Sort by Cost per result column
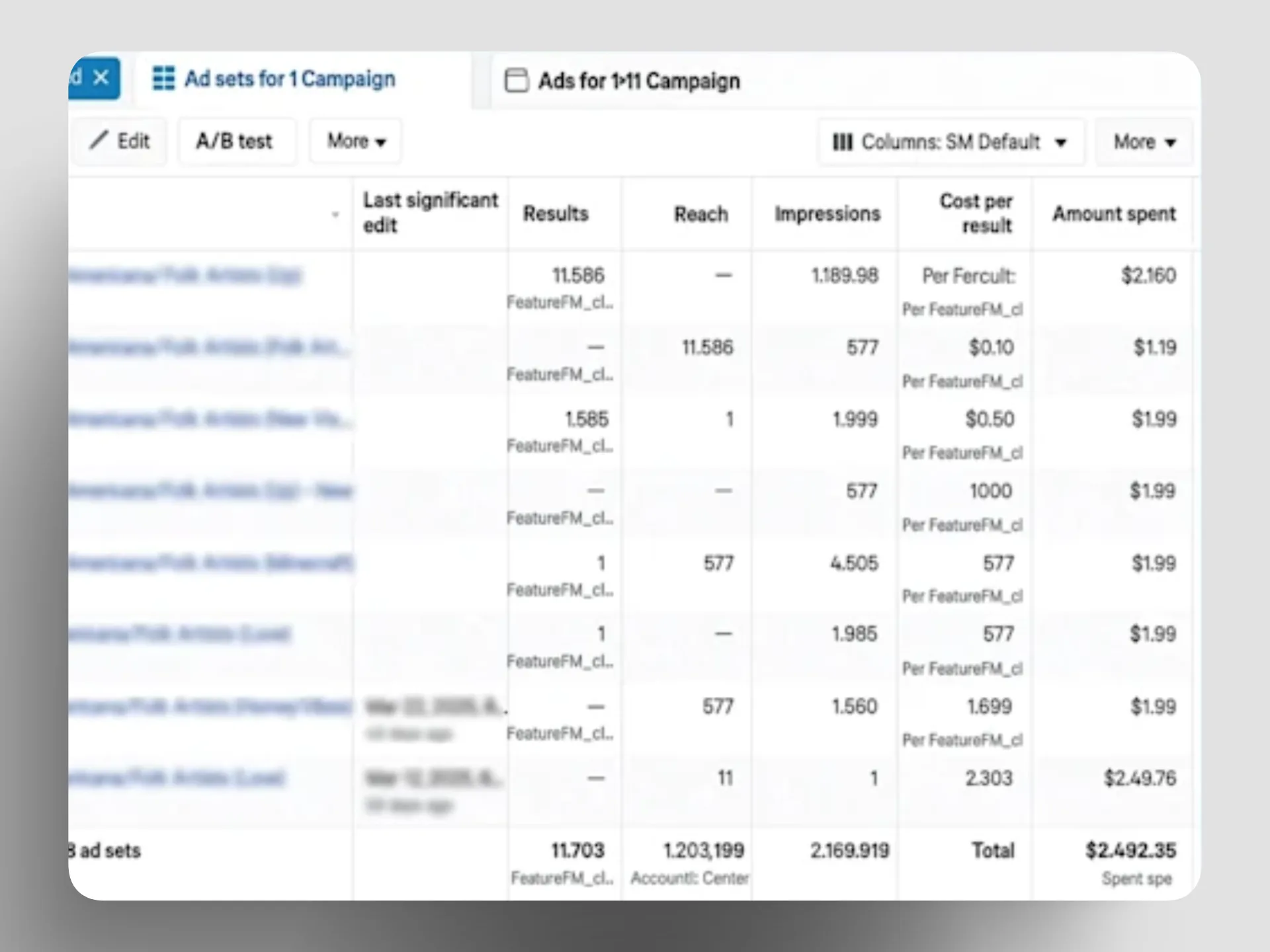 click(x=976, y=213)
